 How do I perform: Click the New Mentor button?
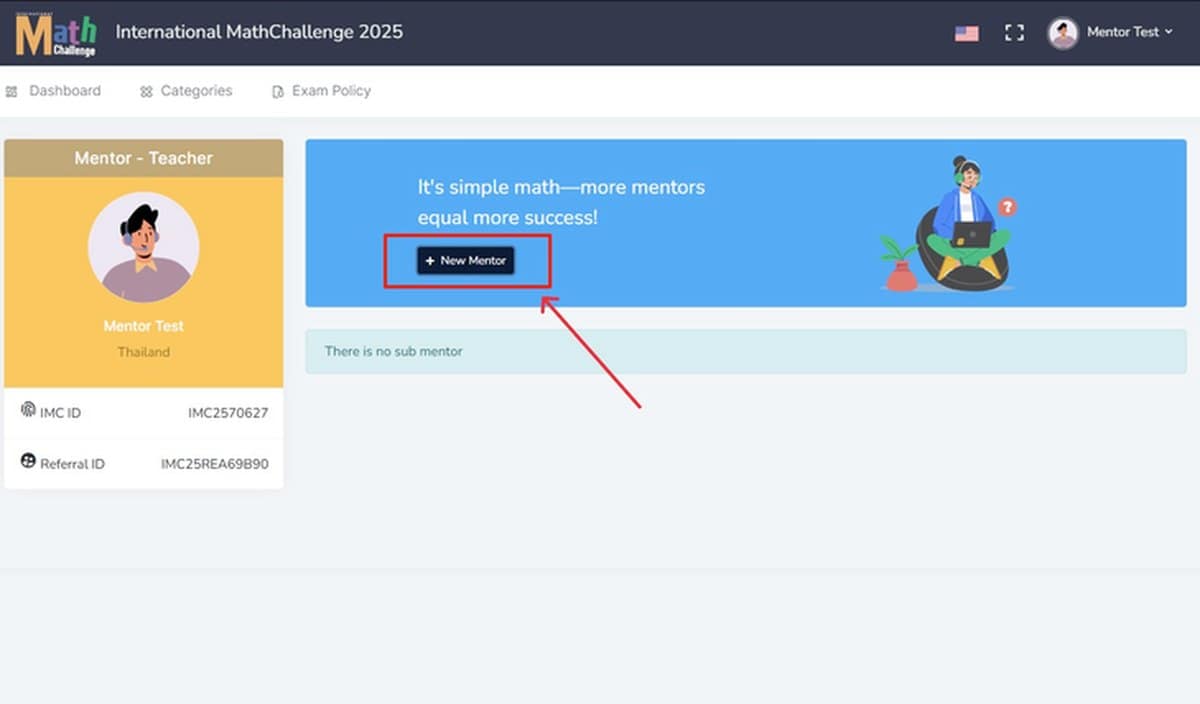(x=466, y=260)
